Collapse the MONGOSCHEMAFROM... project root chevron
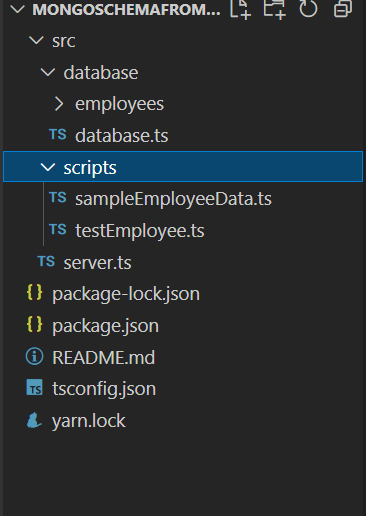The width and height of the screenshot is (368, 521). click(17, 9)
